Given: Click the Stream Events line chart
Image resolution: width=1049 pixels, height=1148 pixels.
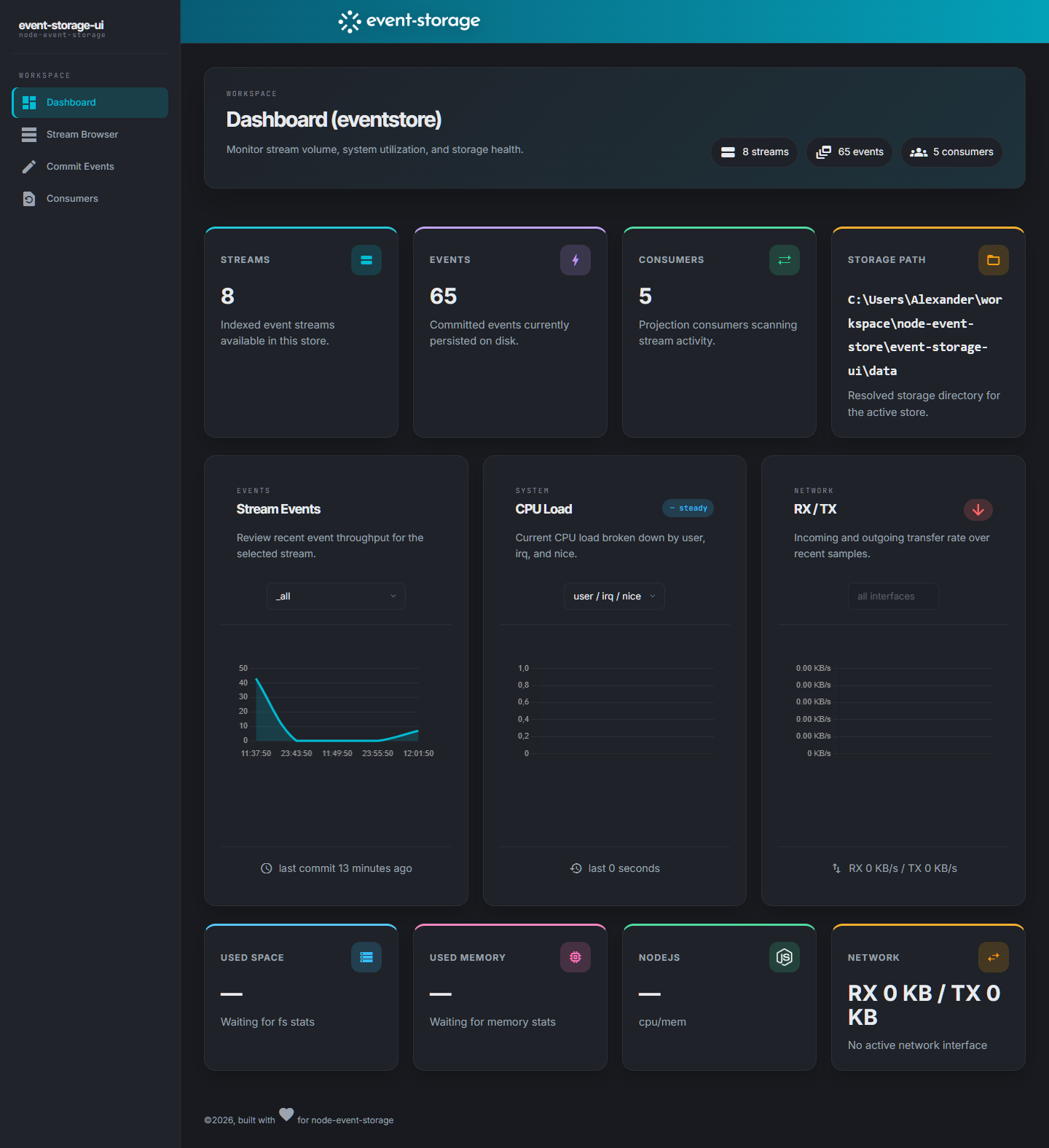Looking at the screenshot, I should pyautogui.click(x=336, y=710).
